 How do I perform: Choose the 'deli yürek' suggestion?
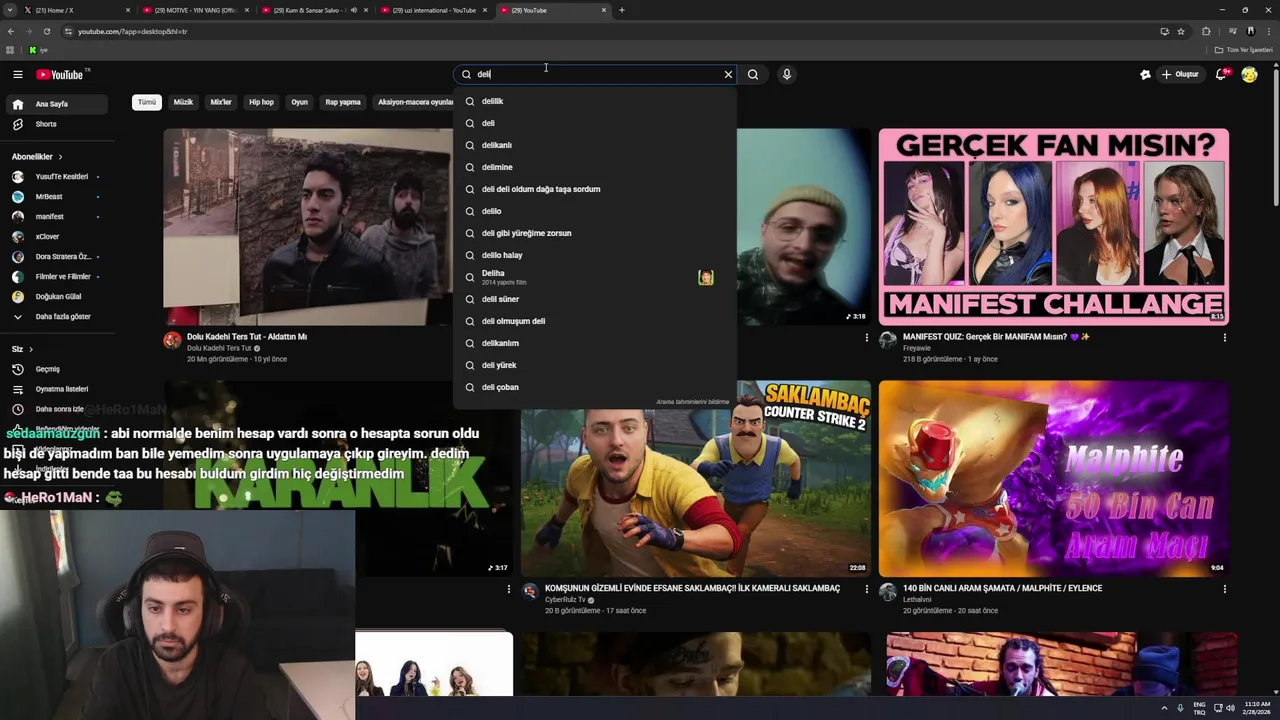click(595, 365)
